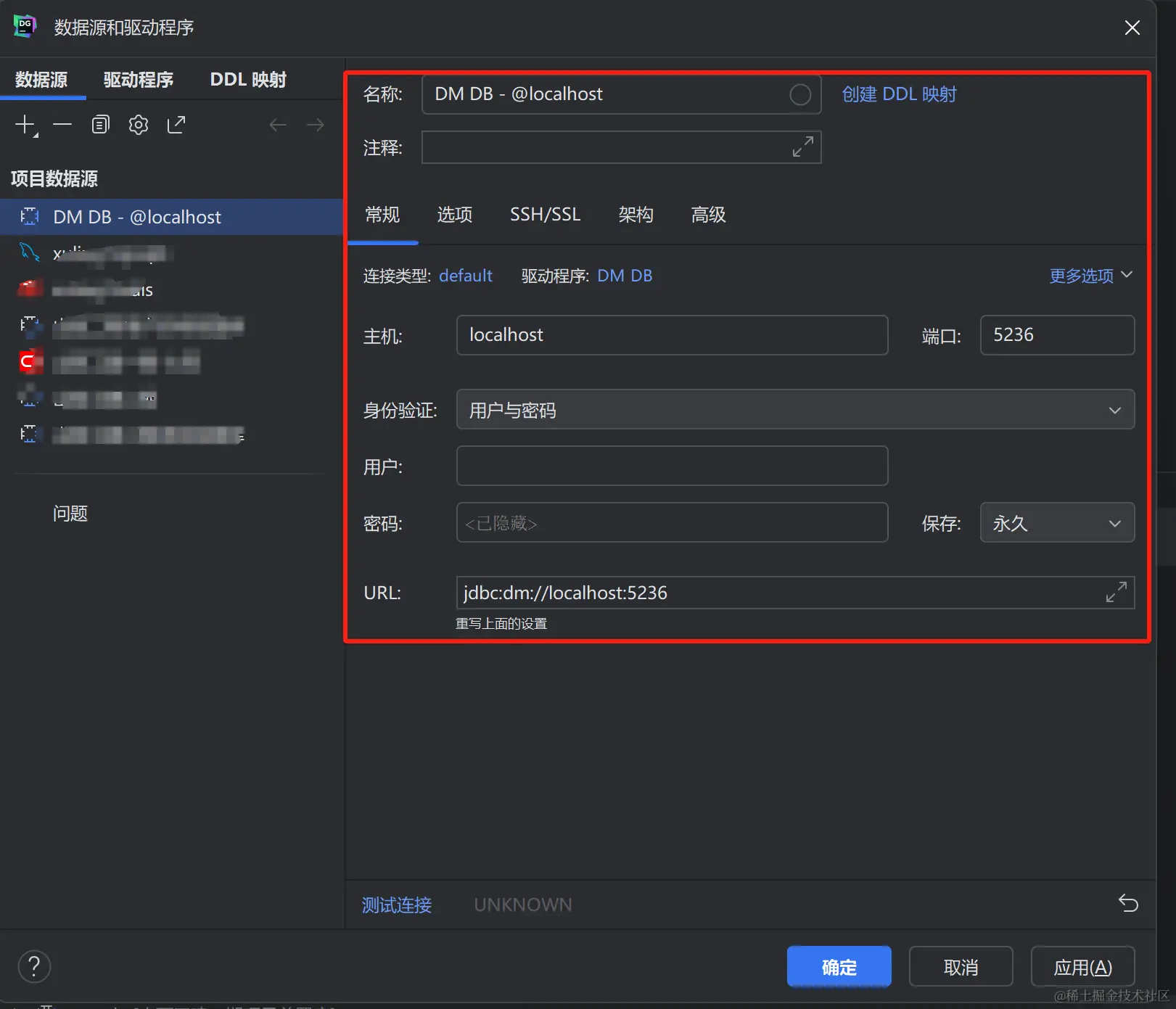Click the URL input field
The image size is (1176, 1009).
click(795, 593)
